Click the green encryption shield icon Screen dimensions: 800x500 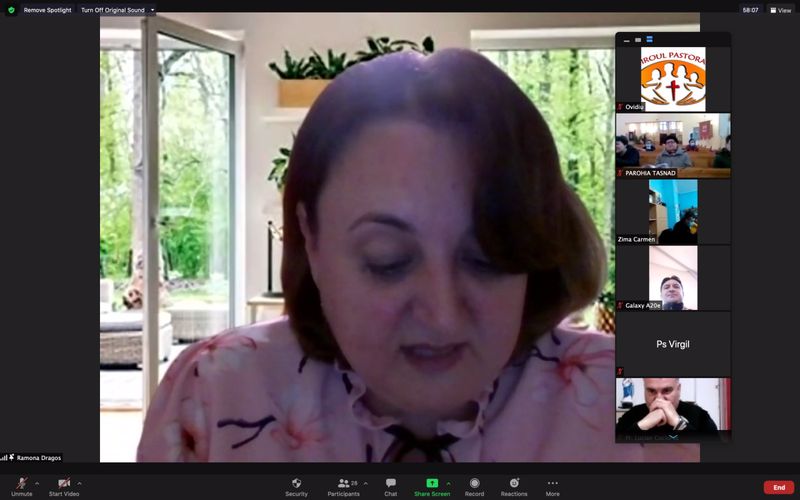[11, 10]
